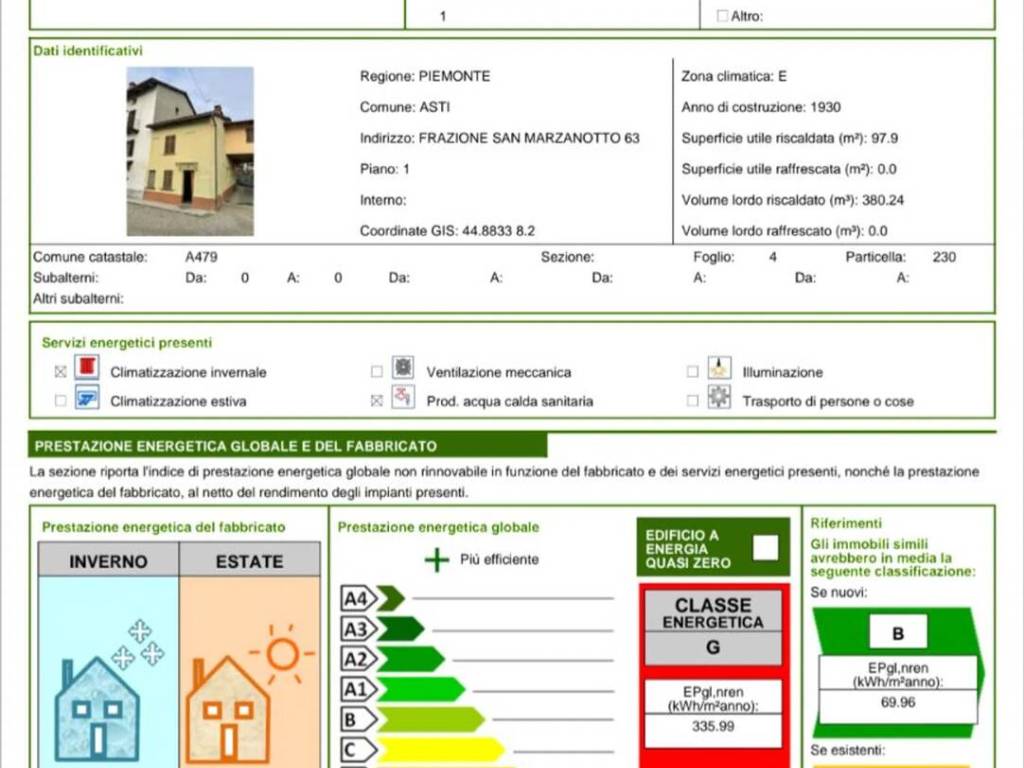Click the Ventilazione meccanica fan icon
The width and height of the screenshot is (1024, 768).
click(403, 368)
